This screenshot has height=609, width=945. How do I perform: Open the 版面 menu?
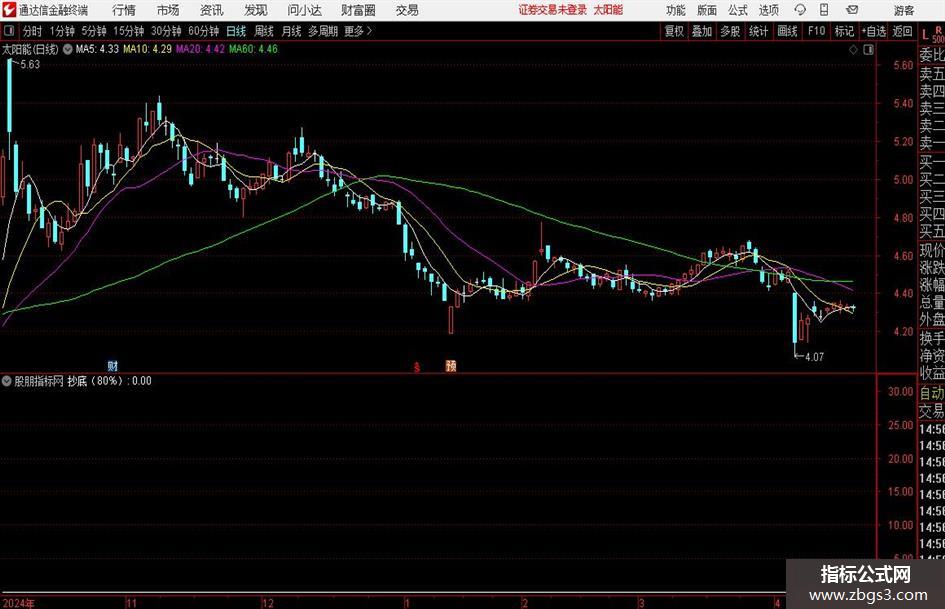coord(707,10)
